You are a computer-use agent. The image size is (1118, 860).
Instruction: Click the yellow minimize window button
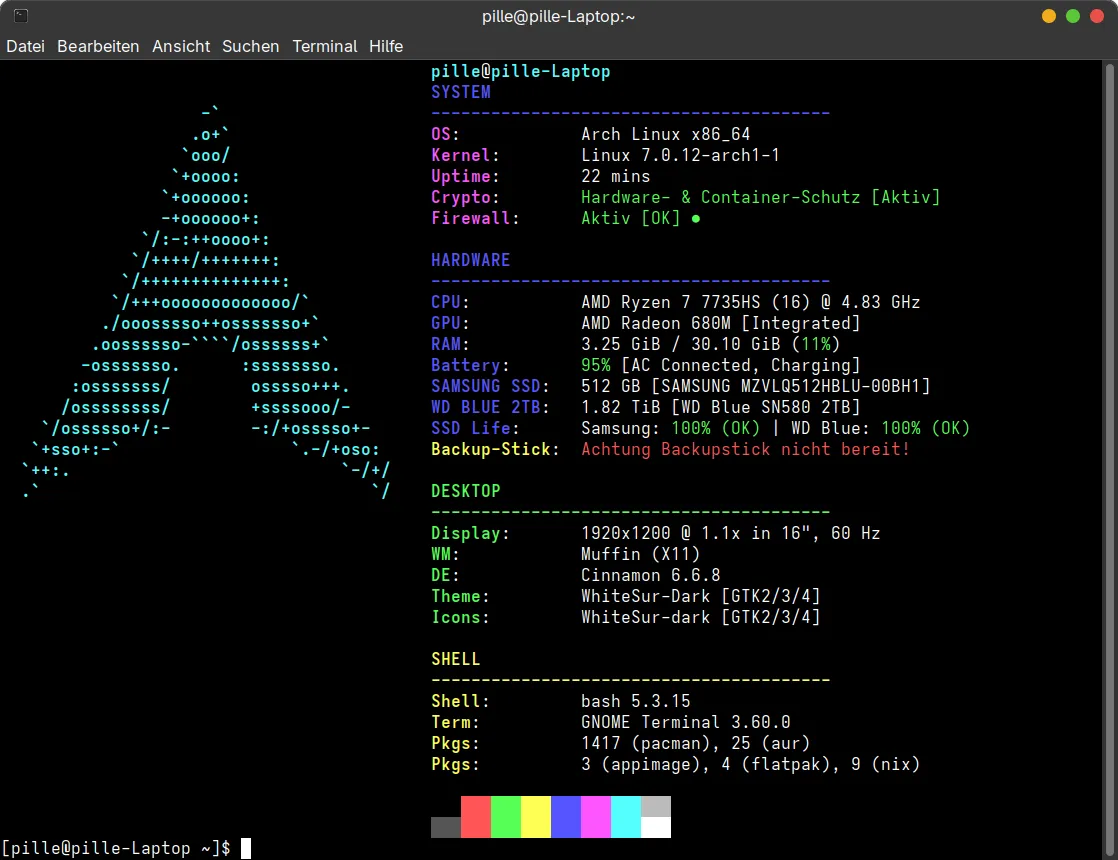[x=1048, y=16]
